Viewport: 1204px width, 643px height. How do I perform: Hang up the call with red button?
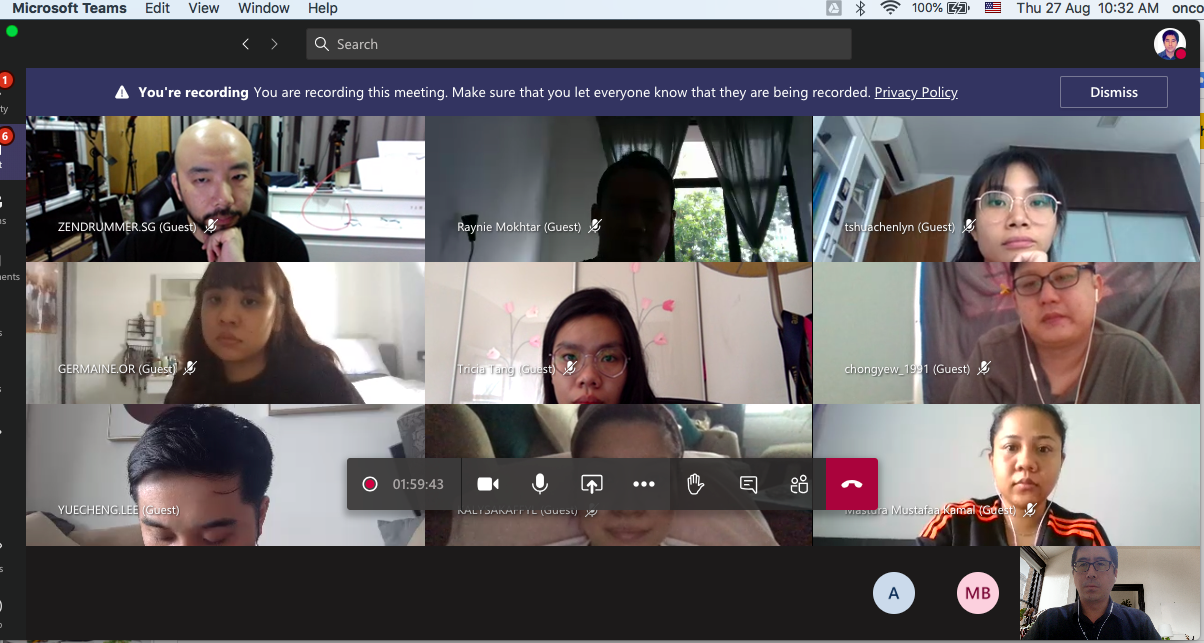pos(851,484)
